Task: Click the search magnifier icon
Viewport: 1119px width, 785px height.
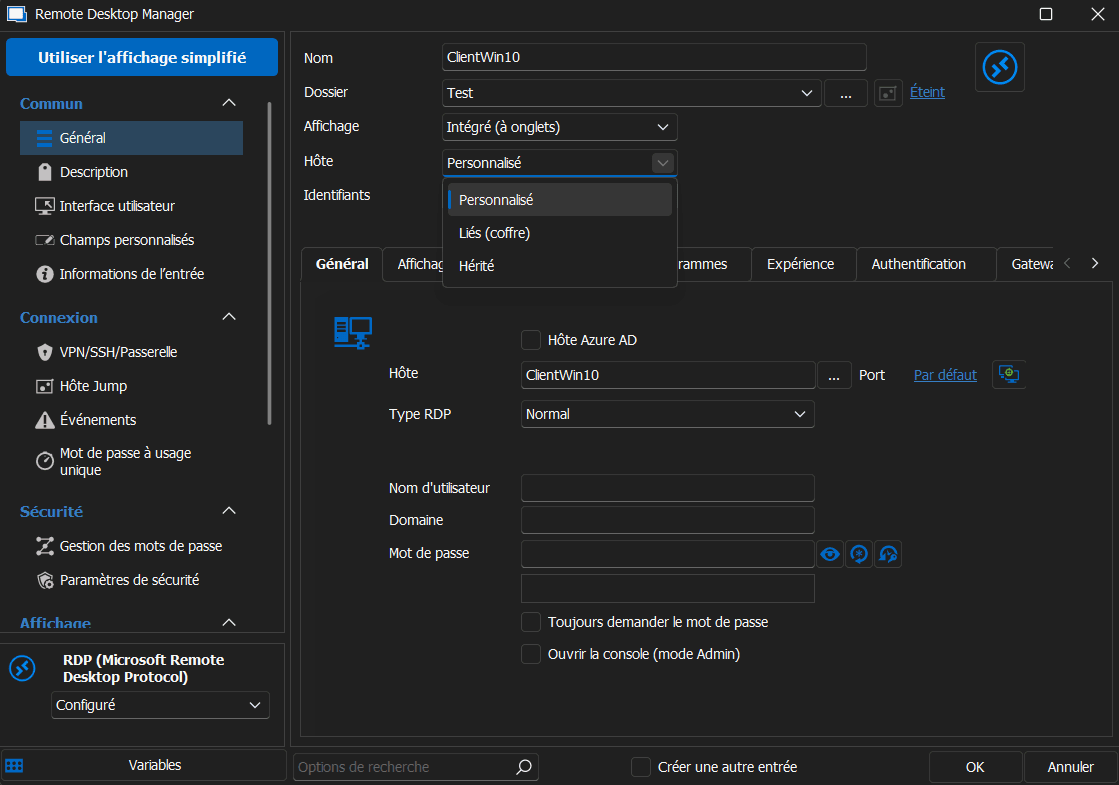Action: click(x=524, y=767)
